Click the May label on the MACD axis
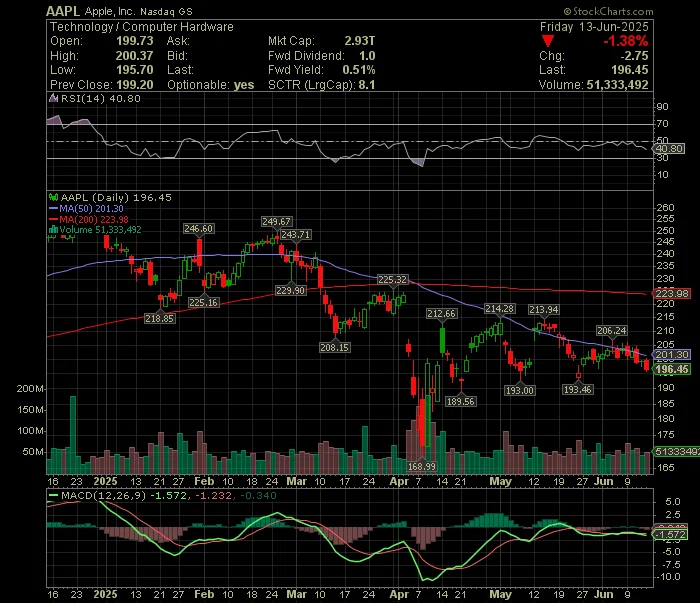 coord(500,595)
